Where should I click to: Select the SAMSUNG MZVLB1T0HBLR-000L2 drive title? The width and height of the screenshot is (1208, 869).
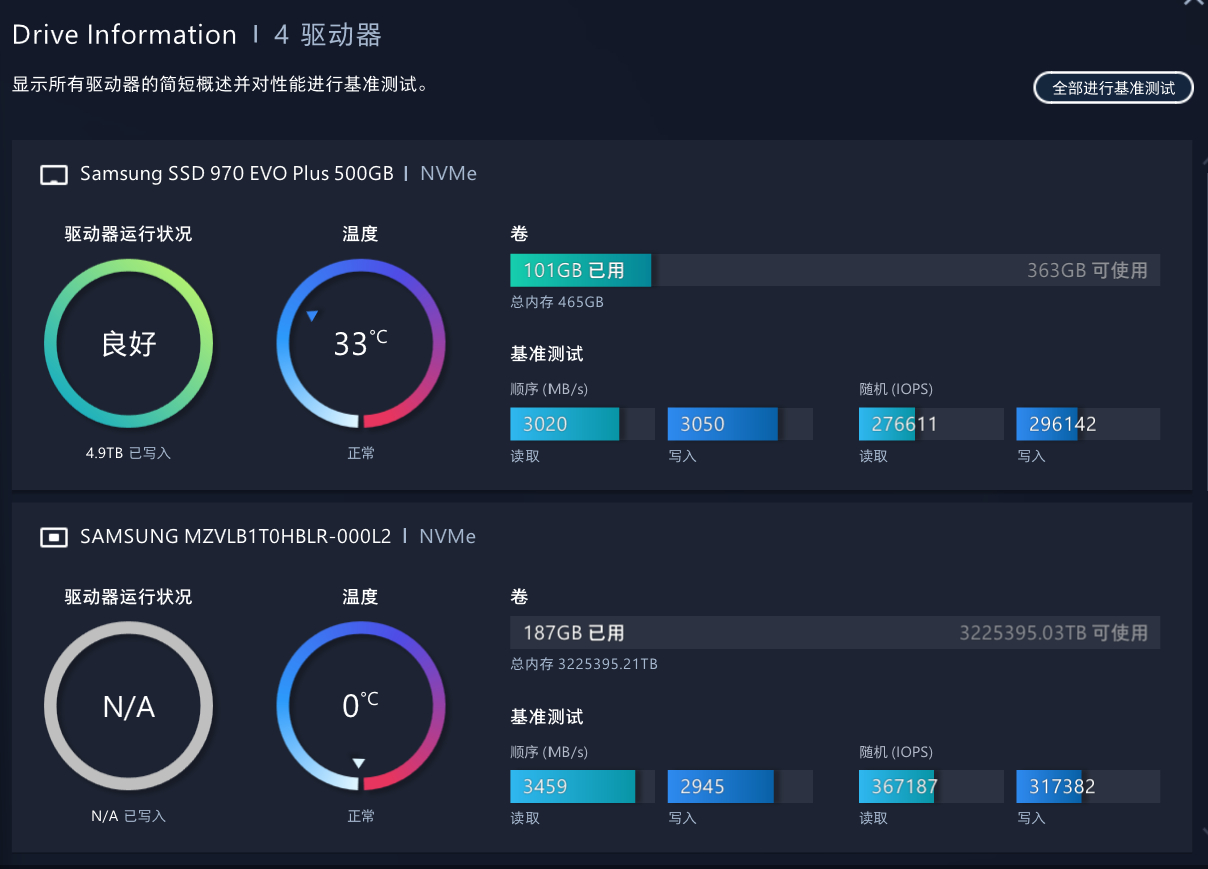[x=236, y=537]
